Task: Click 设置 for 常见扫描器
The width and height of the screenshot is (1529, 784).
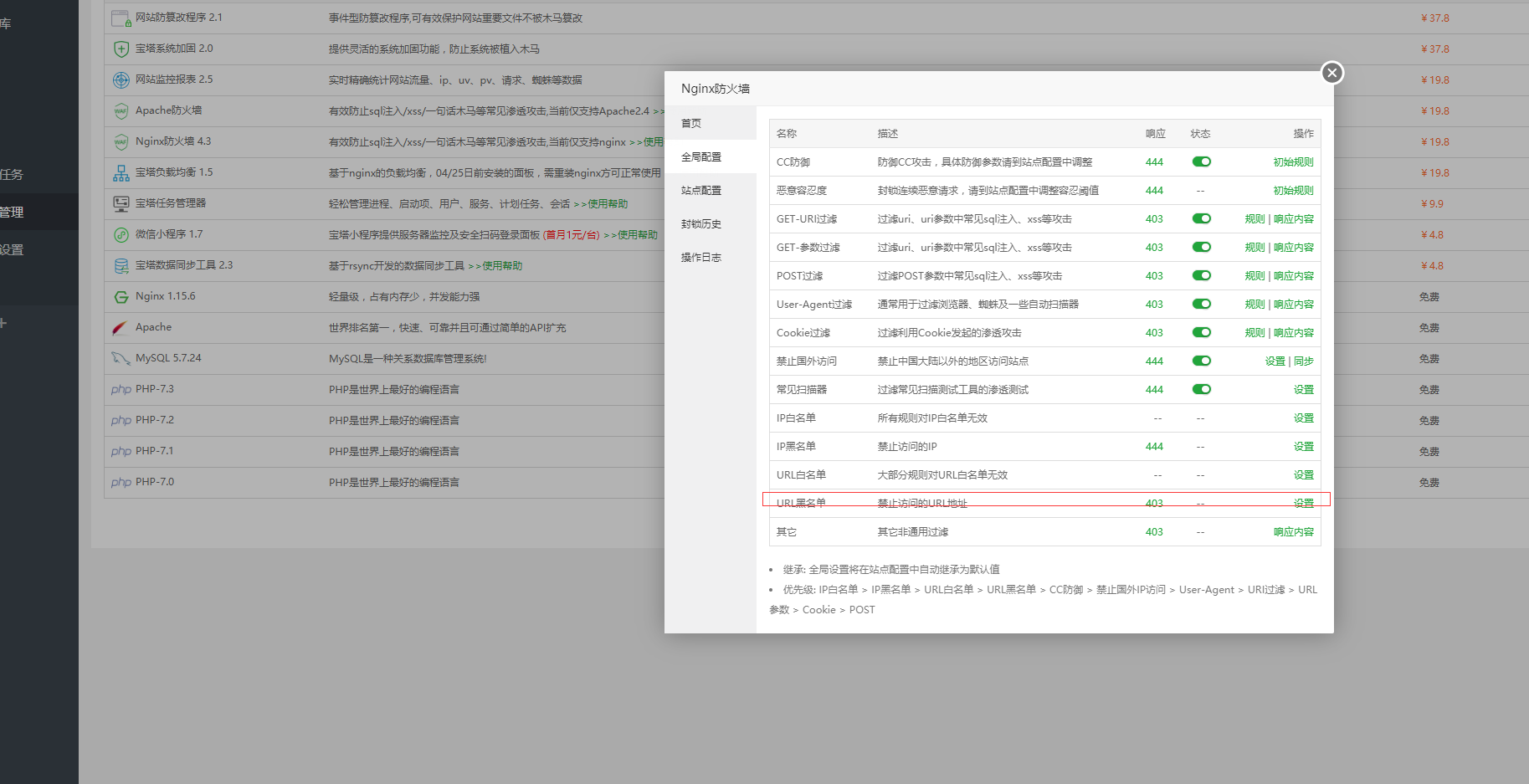Action: pos(1304,390)
